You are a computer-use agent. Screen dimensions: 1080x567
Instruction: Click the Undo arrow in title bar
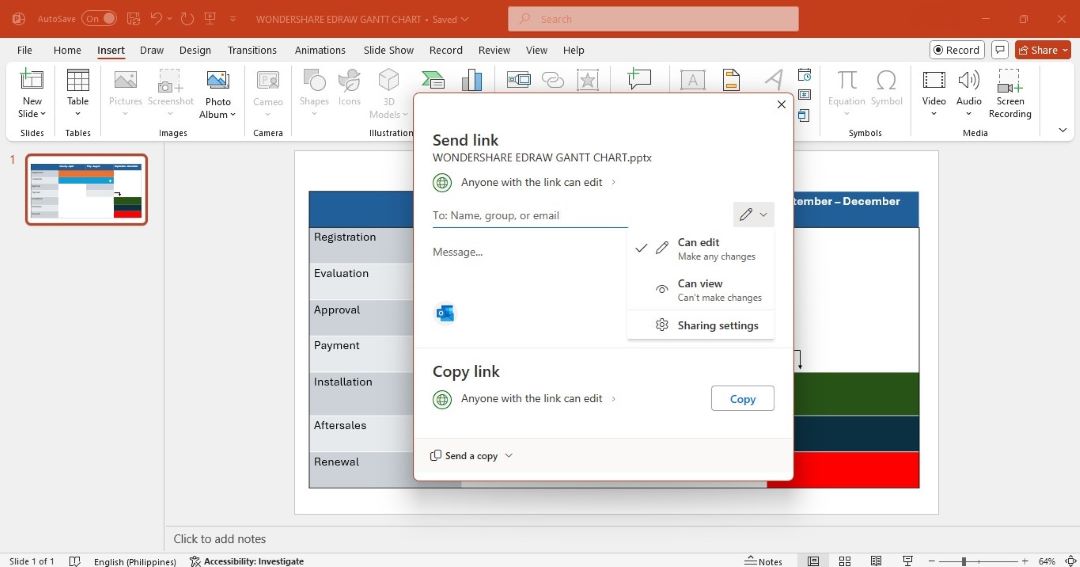pos(156,19)
